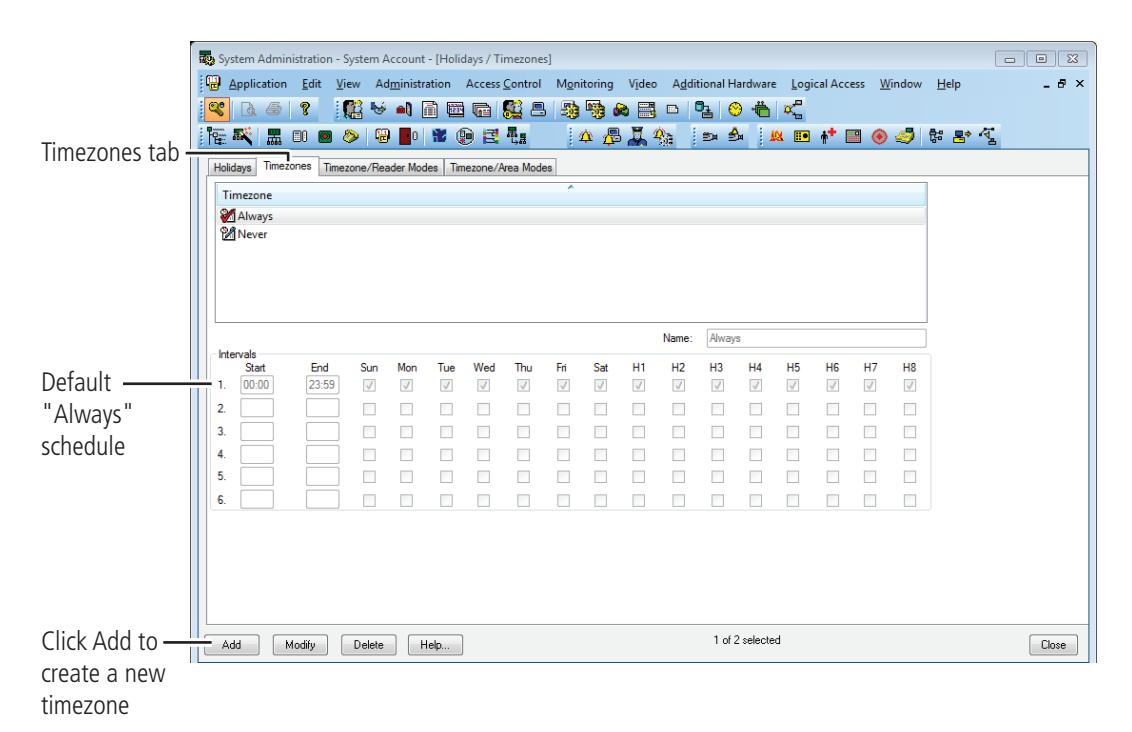Toggle Mon checkbox in interval row 3
Image resolution: width=1132 pixels, height=732 pixels.
(406, 432)
